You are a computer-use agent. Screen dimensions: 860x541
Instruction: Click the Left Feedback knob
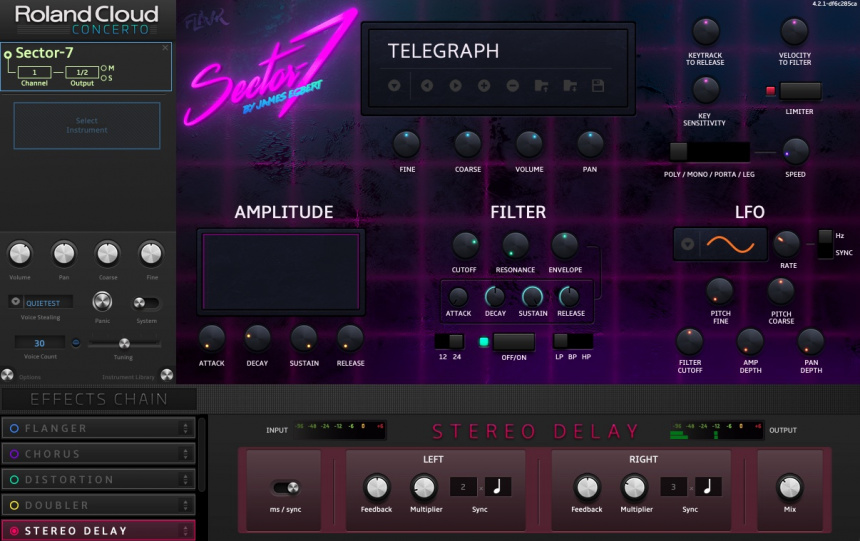pos(377,487)
